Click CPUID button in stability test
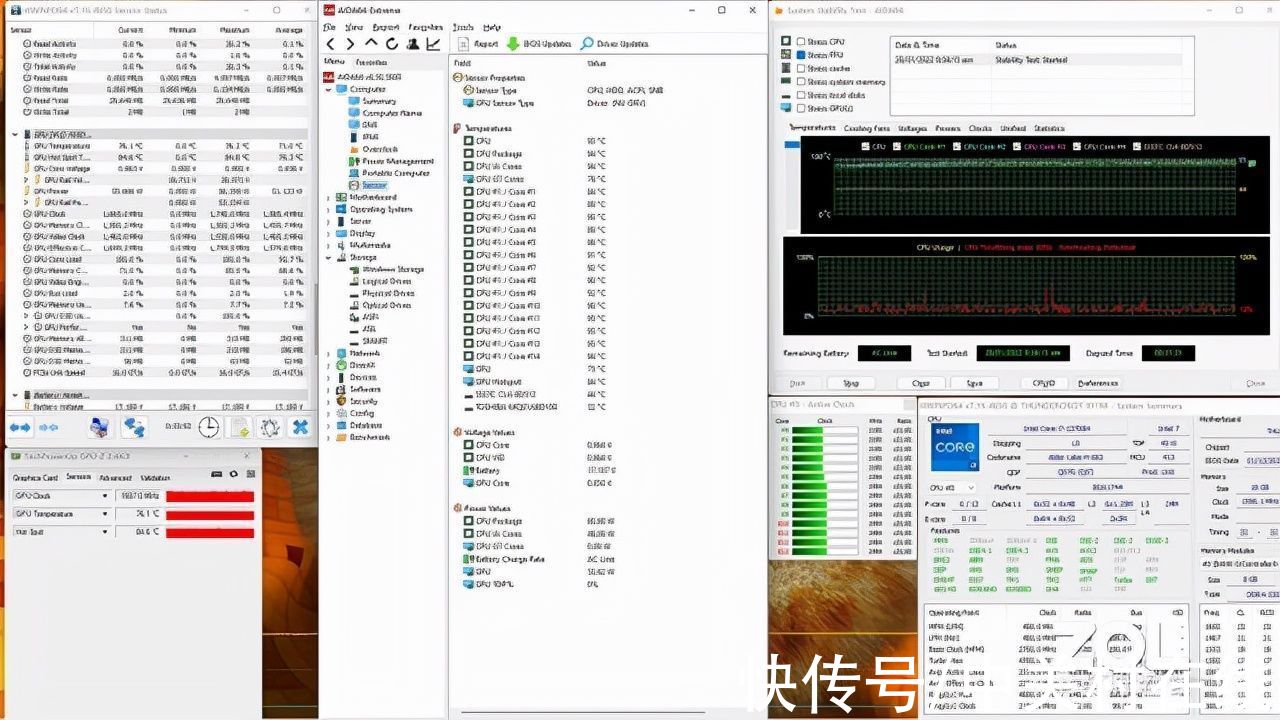The width and height of the screenshot is (1280, 720). tap(1043, 383)
